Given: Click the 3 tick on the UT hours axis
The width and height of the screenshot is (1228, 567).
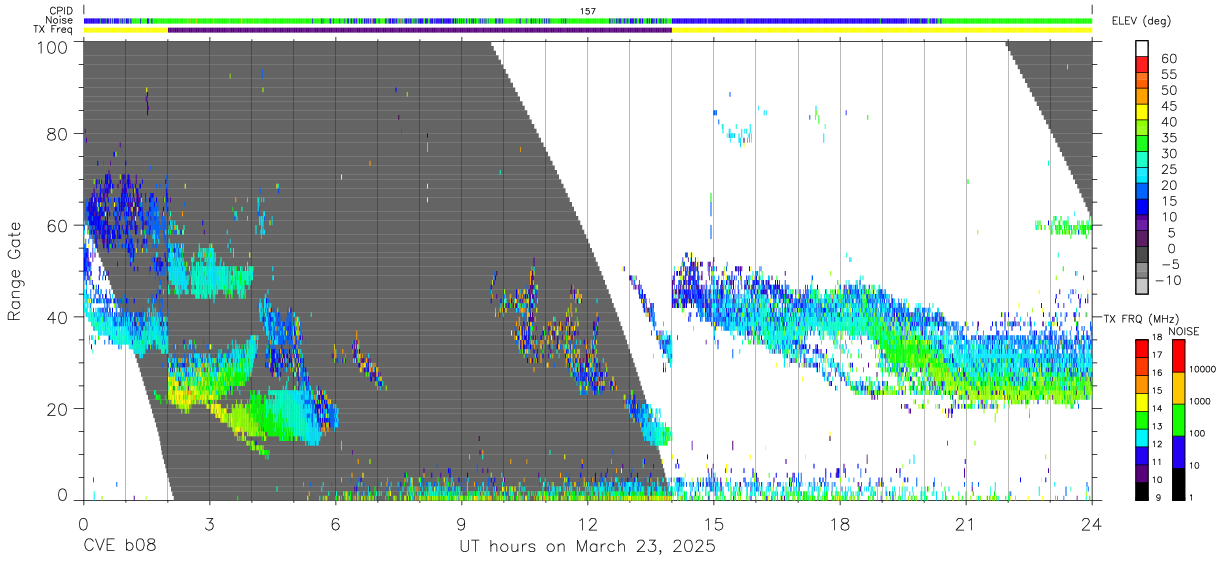Looking at the screenshot, I should click(209, 523).
